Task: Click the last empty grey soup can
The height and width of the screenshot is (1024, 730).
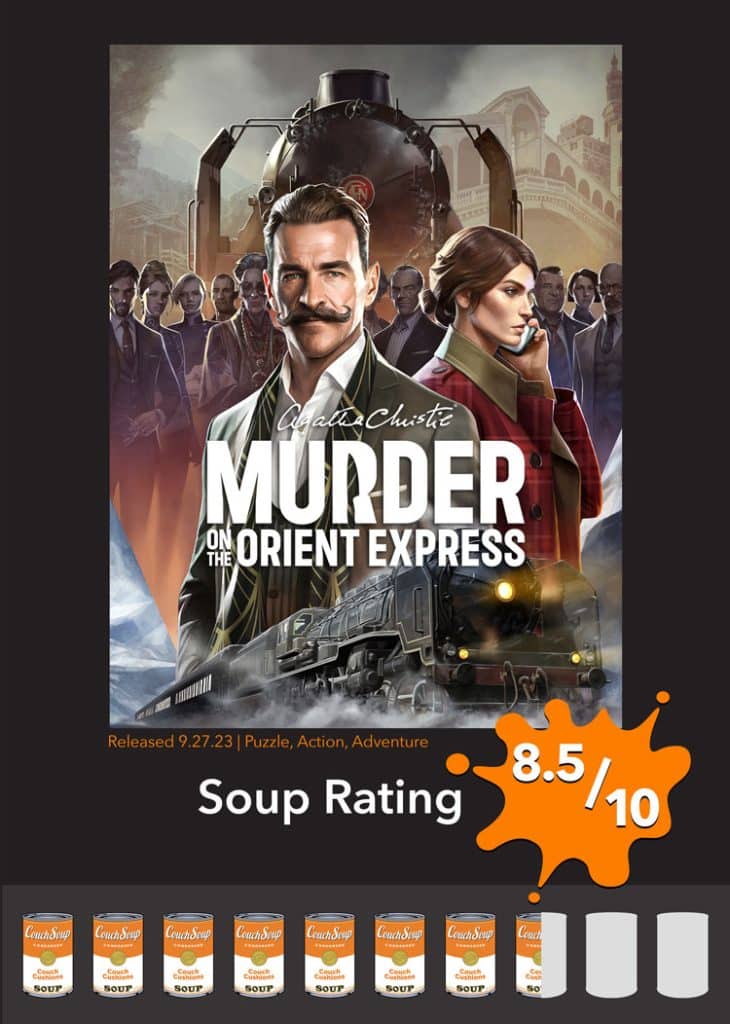Action: click(x=682, y=955)
